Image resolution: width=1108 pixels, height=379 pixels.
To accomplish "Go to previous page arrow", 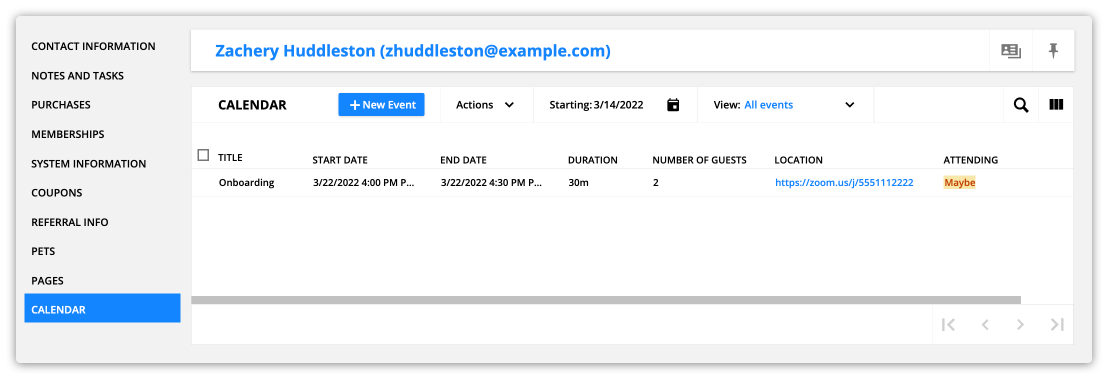I will [984, 325].
